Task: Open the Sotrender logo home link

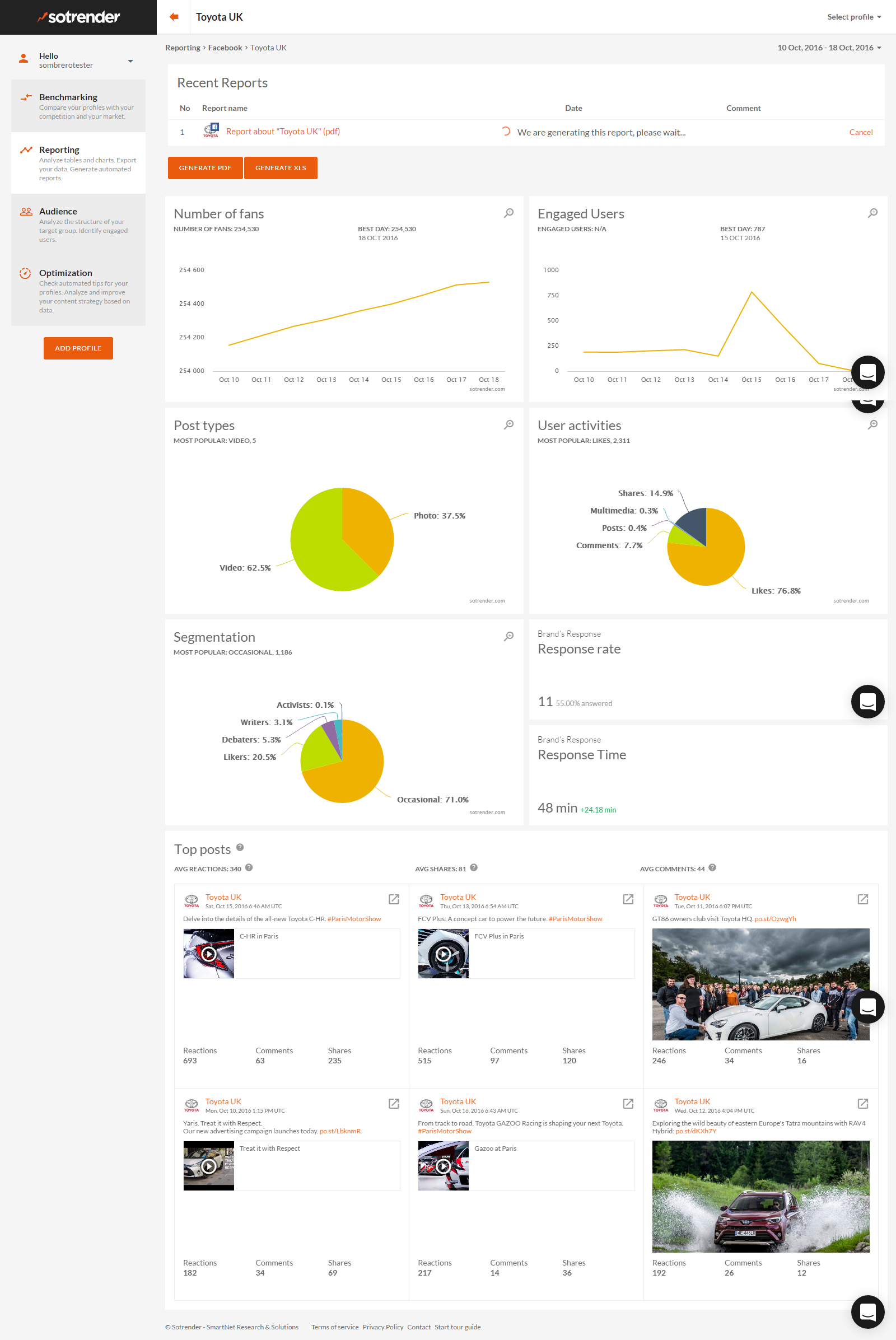Action: click(x=78, y=17)
